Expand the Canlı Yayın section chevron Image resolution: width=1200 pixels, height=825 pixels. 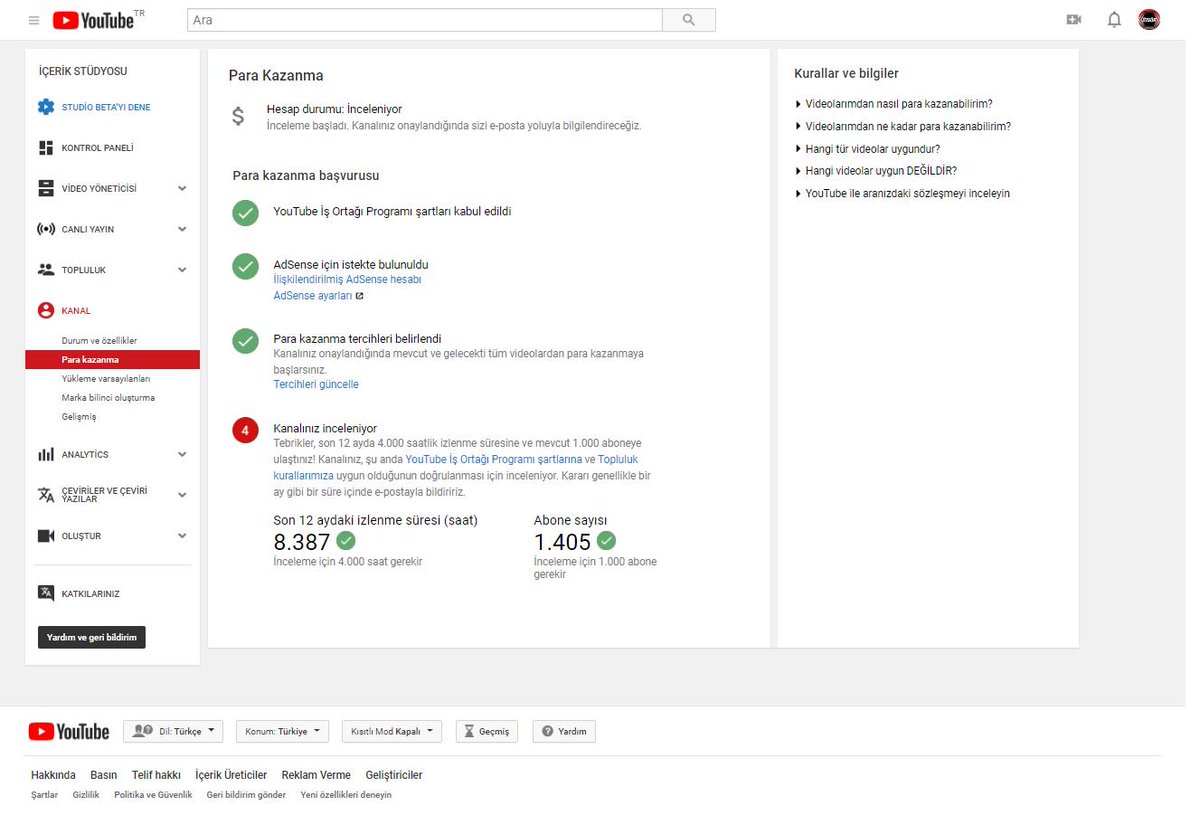pyautogui.click(x=182, y=229)
